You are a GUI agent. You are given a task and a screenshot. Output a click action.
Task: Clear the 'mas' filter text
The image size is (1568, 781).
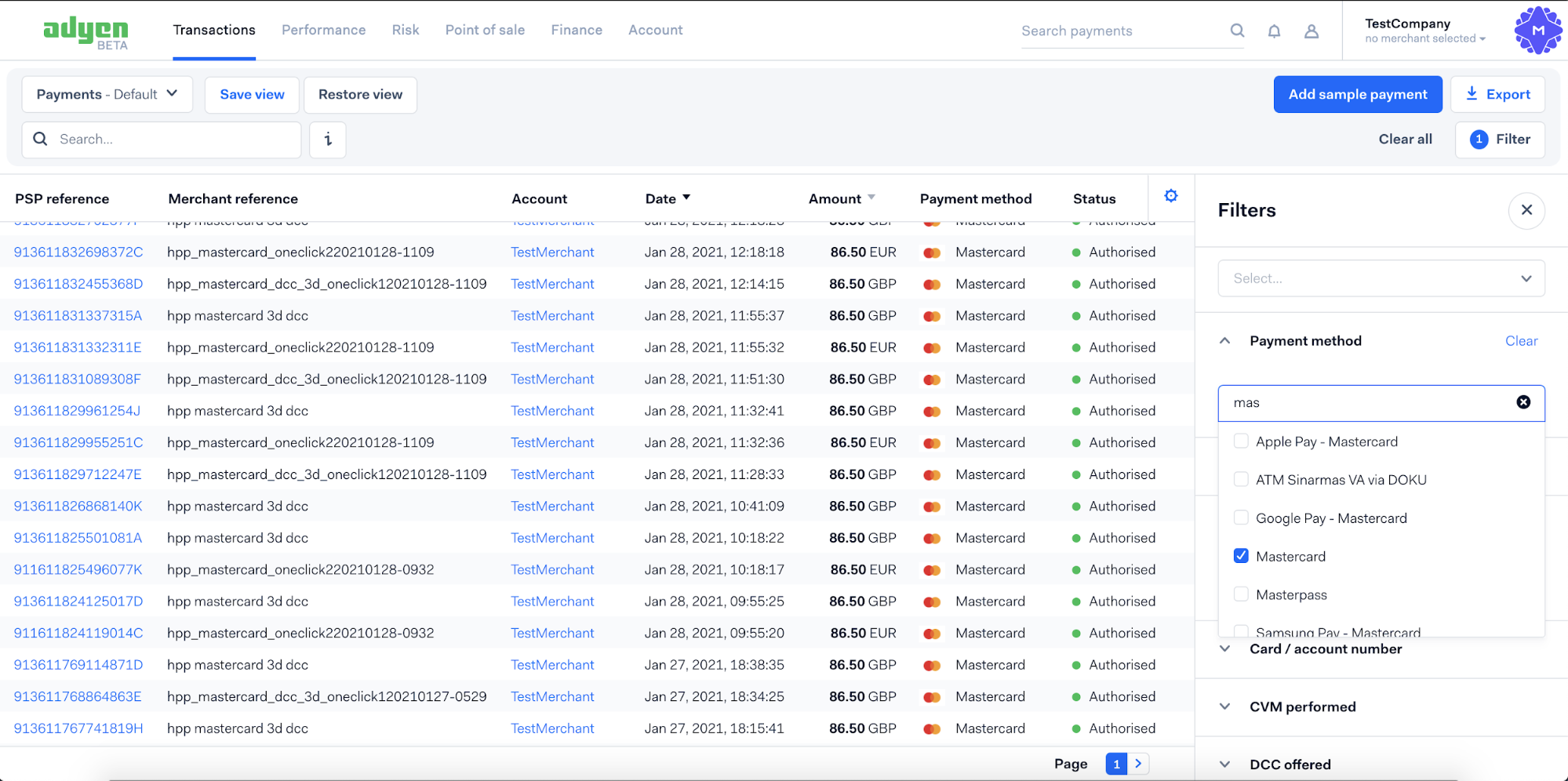pos(1523,402)
